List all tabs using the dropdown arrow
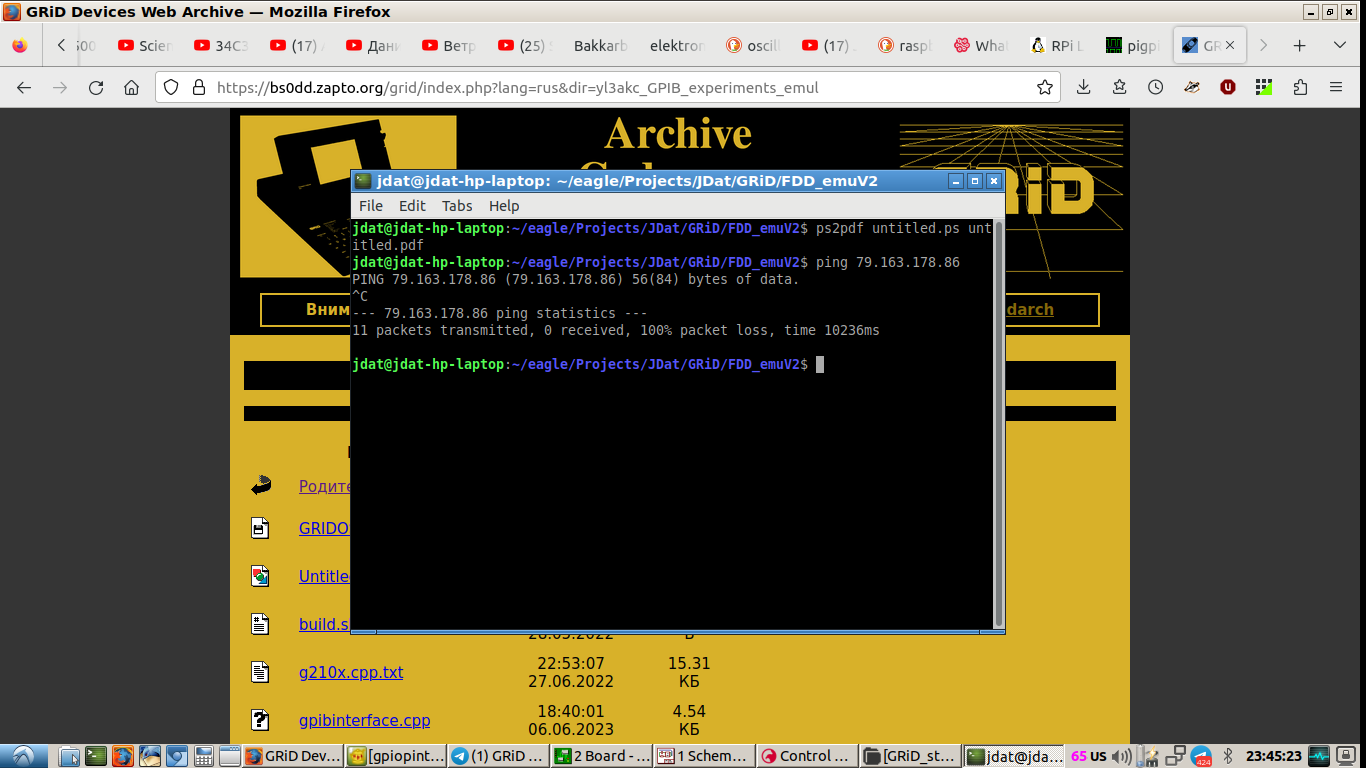1366x768 pixels. [x=1339, y=45]
